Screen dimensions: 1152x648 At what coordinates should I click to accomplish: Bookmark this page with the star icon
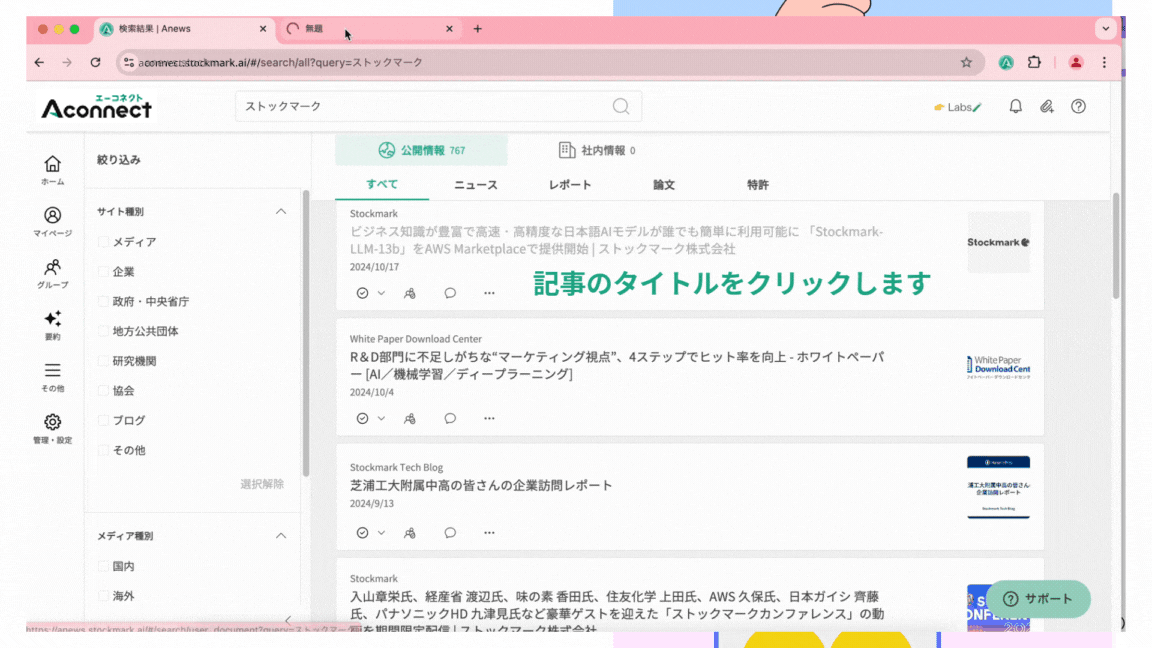tap(966, 62)
